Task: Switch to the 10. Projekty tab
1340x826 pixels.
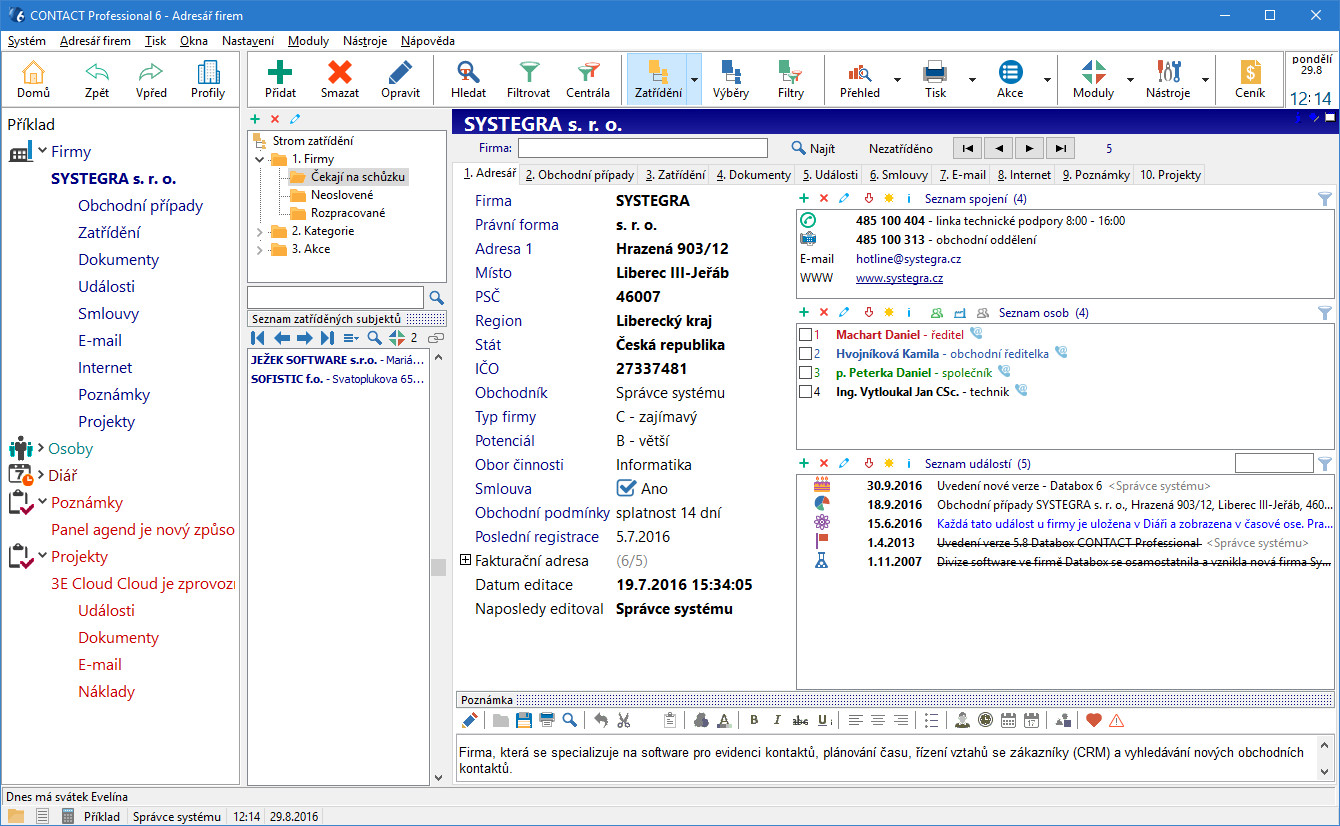Action: 1169,174
